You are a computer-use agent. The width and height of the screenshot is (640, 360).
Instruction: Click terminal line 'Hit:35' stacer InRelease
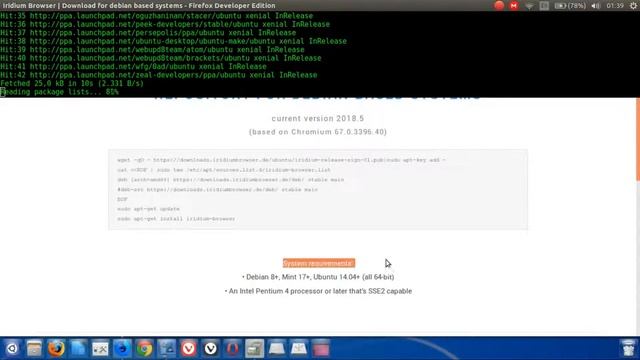click(x=156, y=16)
